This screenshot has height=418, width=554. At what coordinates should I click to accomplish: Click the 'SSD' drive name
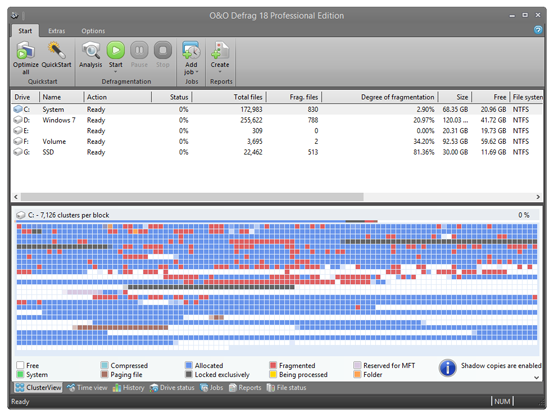[48, 152]
